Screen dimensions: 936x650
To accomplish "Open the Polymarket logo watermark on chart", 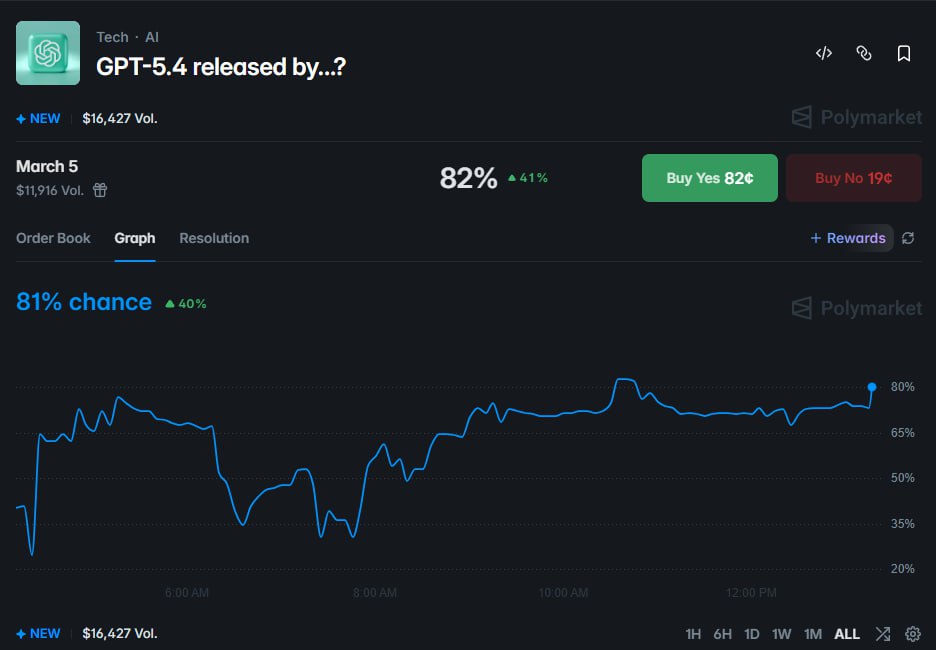I will point(856,308).
